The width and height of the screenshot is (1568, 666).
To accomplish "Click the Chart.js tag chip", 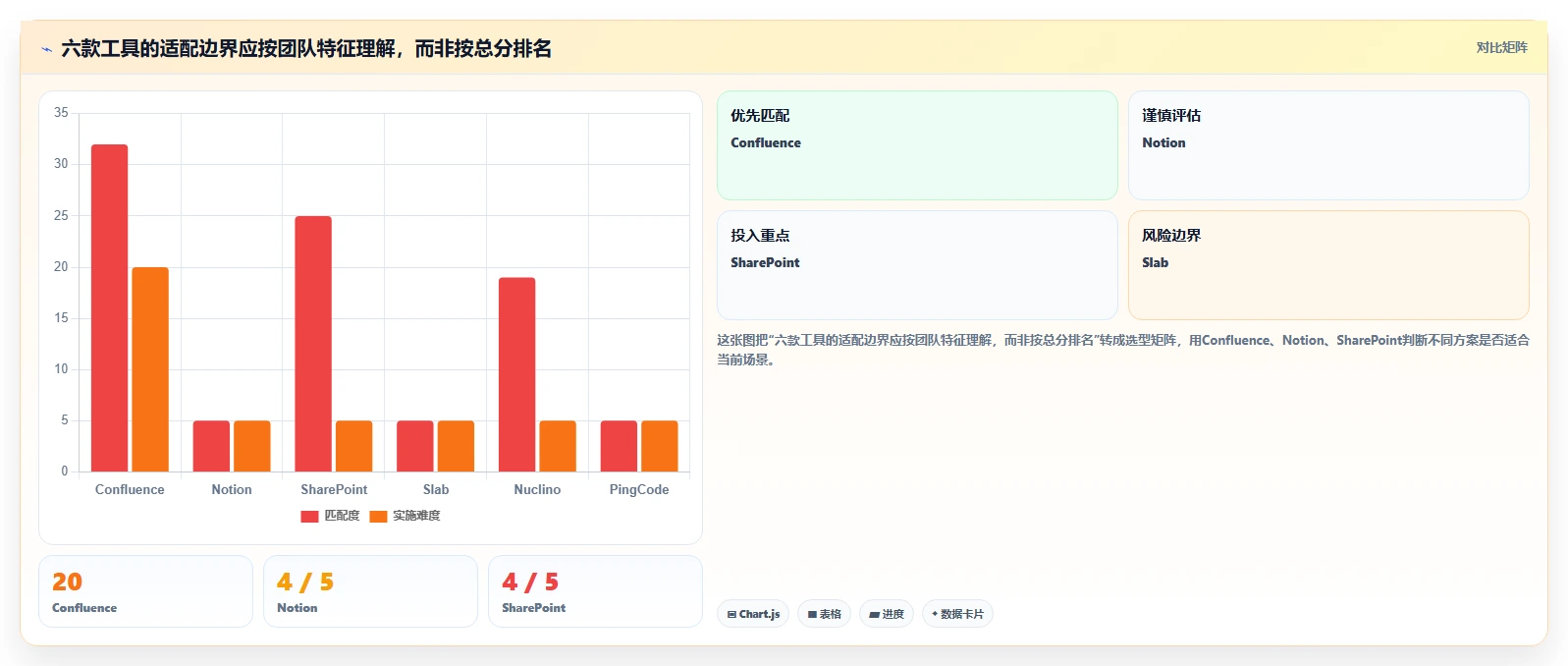I will pyautogui.click(x=753, y=614).
